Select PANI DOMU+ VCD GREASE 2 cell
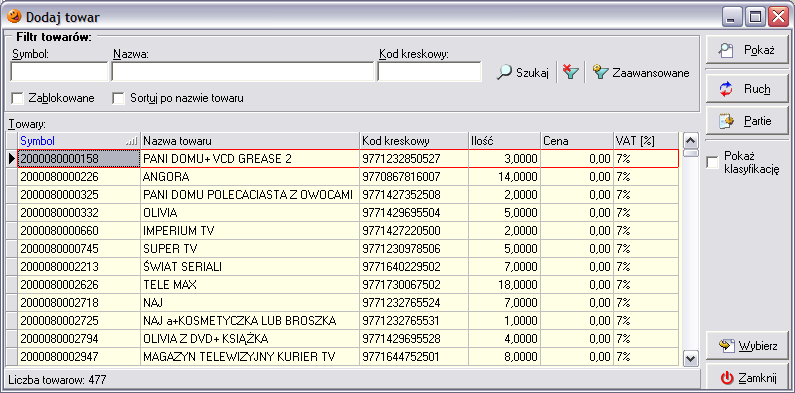Screen dimensions: 795x393 [x=250, y=159]
